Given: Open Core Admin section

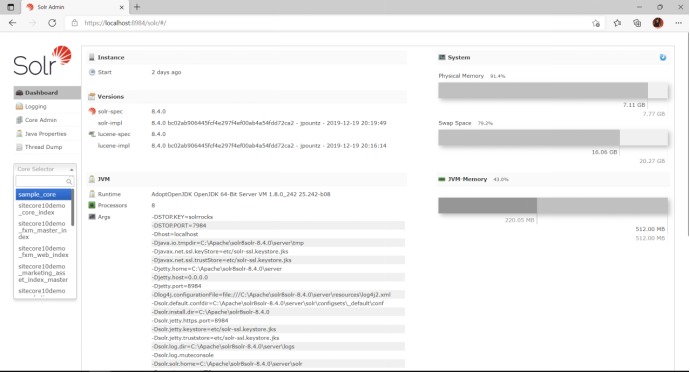Looking at the screenshot, I should 40,120.
